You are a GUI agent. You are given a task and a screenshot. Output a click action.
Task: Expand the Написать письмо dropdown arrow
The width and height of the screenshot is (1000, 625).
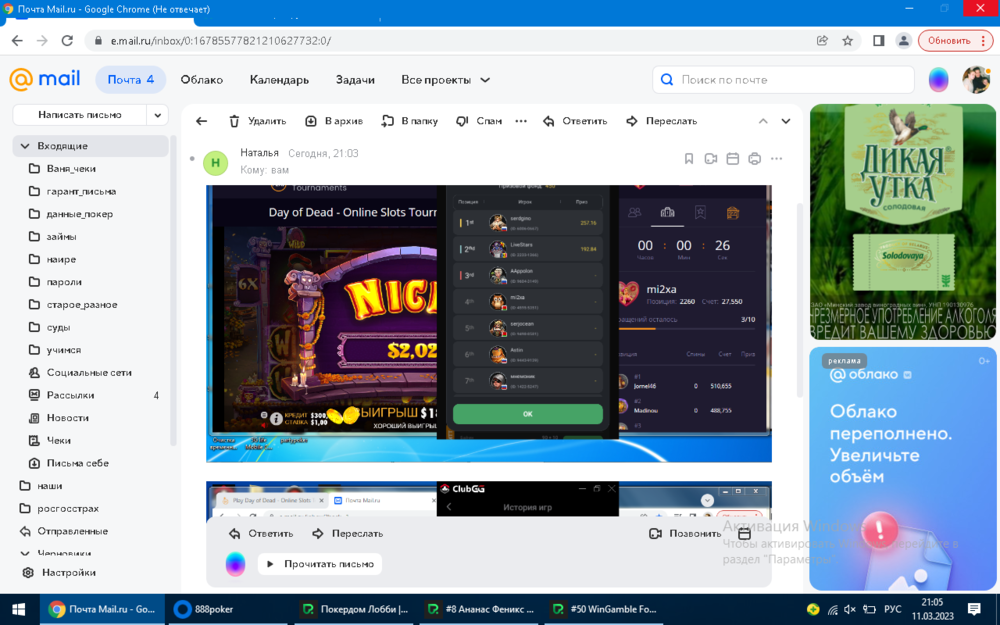point(158,115)
